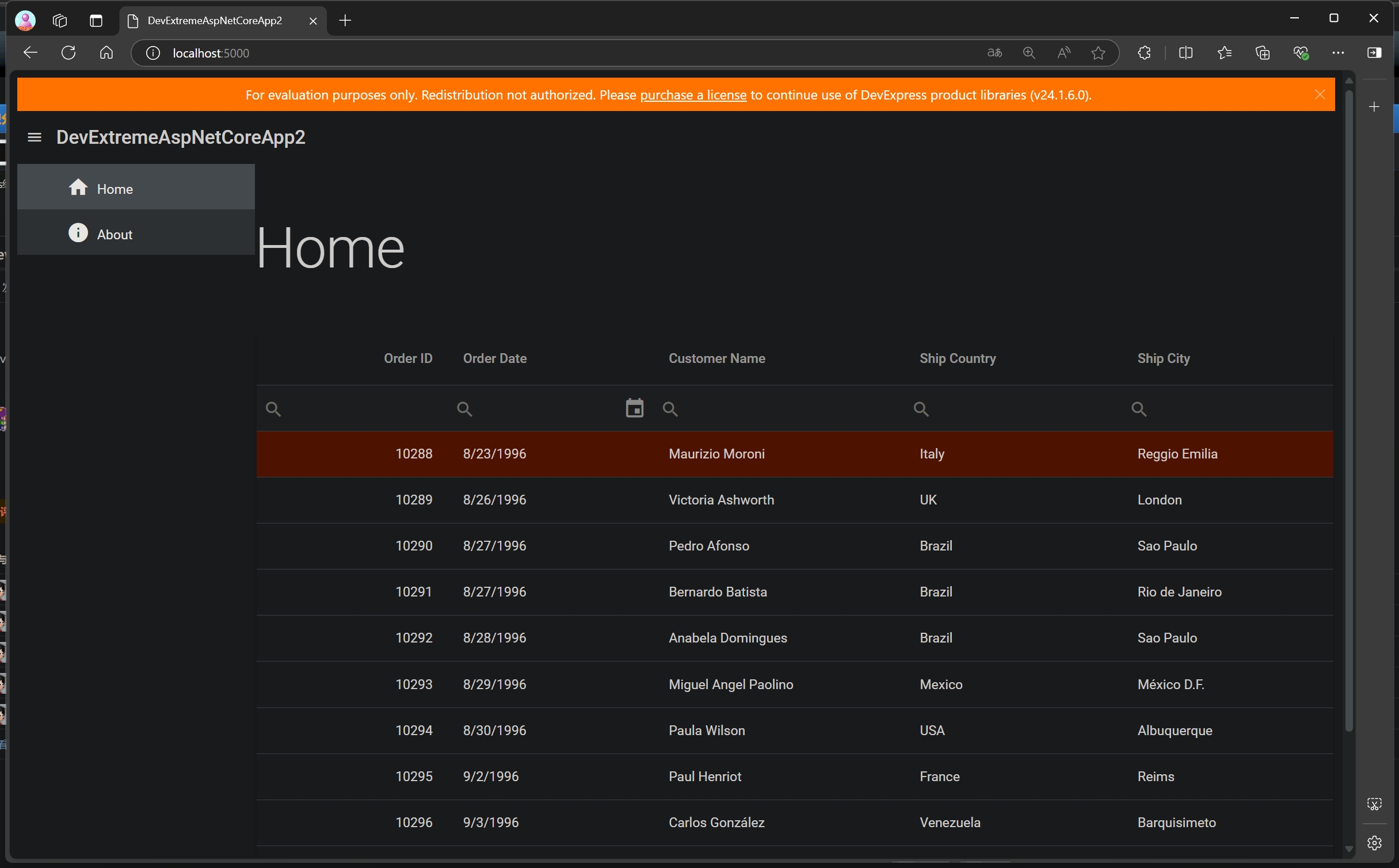
Task: Toggle split screen view in browser
Action: pyautogui.click(x=1185, y=53)
